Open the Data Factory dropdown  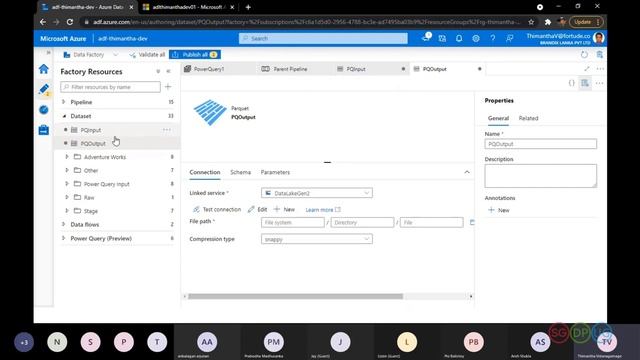pos(90,54)
